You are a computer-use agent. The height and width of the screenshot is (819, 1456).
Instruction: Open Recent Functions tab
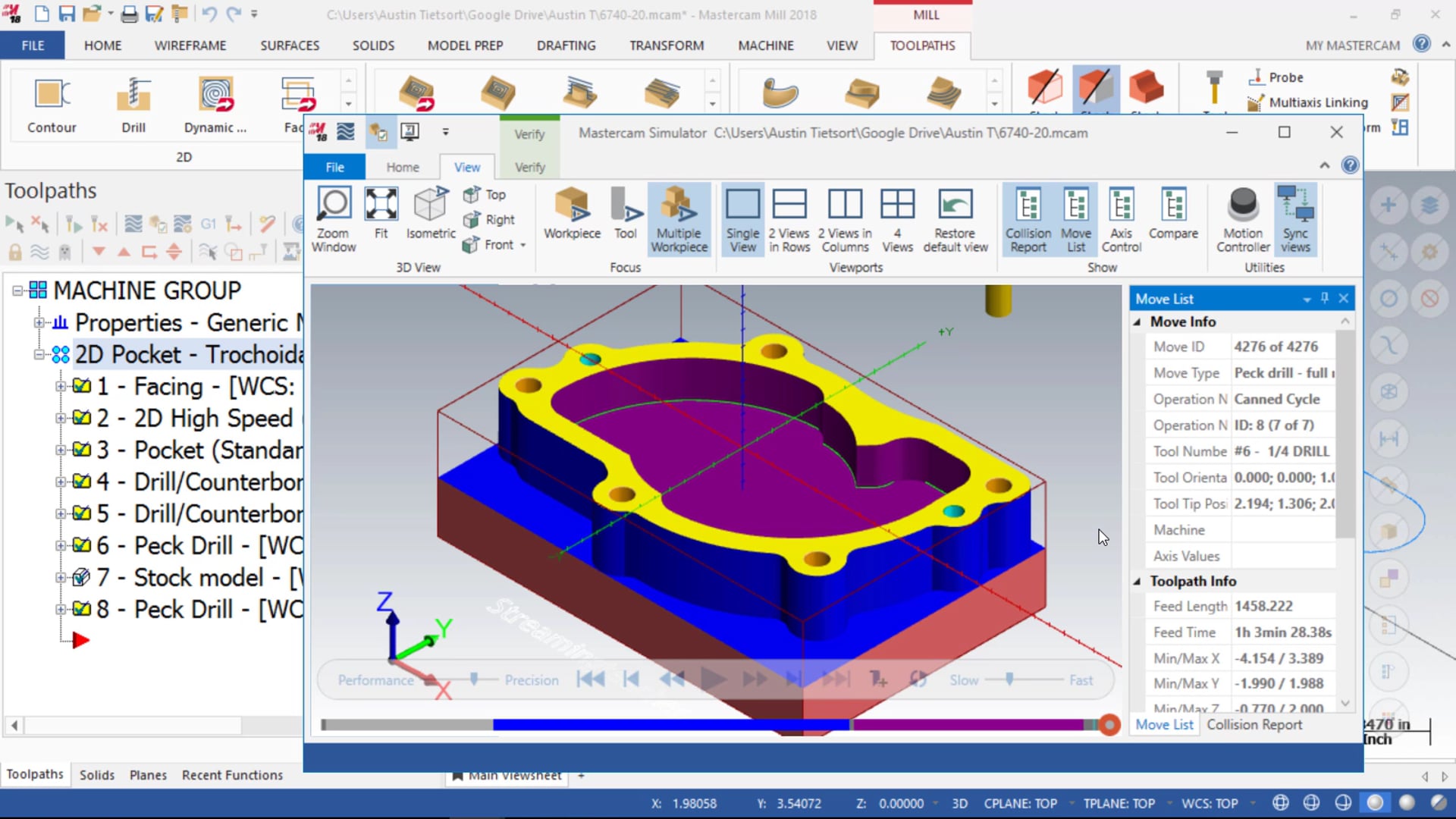[232, 774]
